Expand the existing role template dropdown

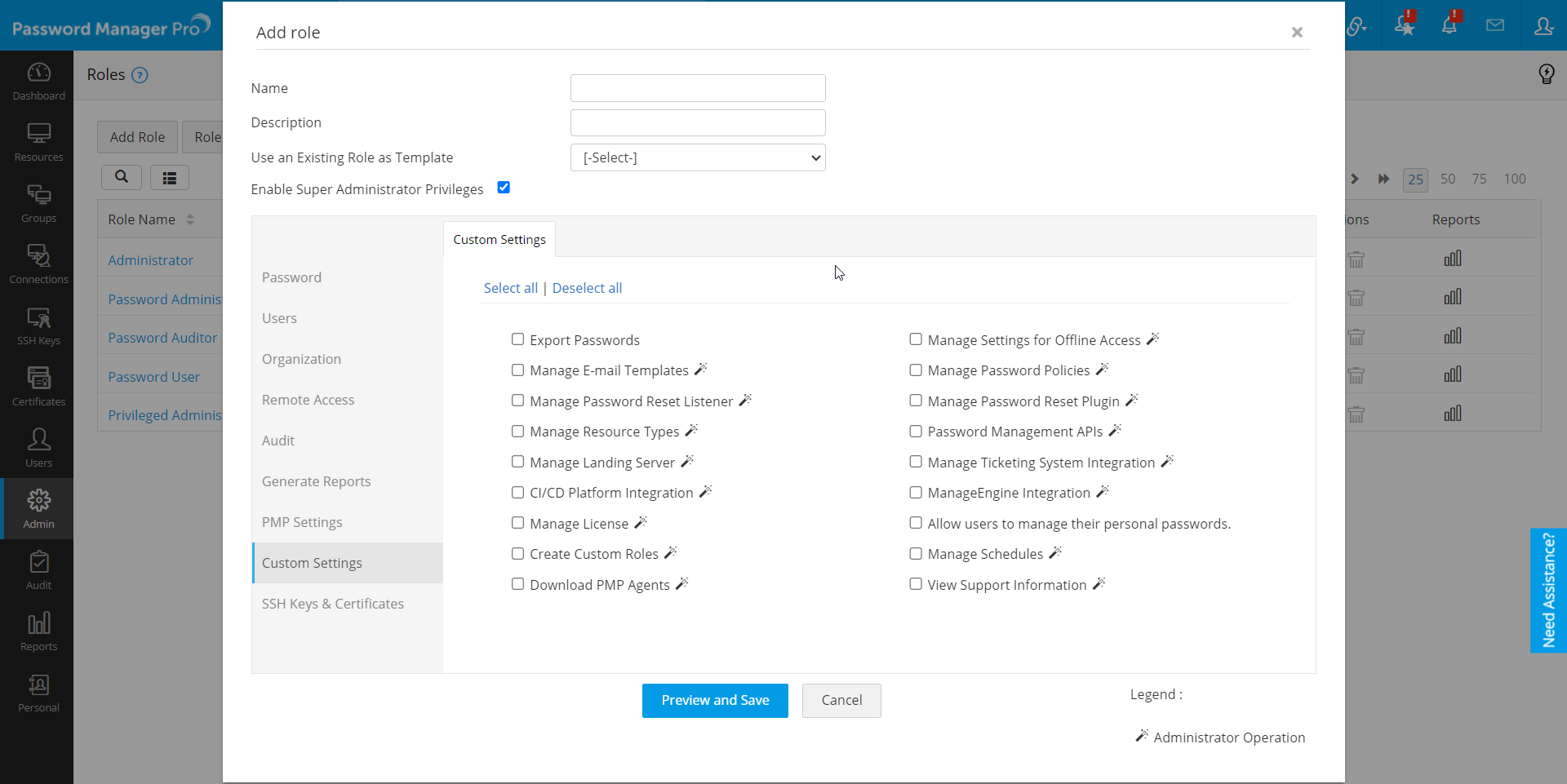[x=698, y=157]
